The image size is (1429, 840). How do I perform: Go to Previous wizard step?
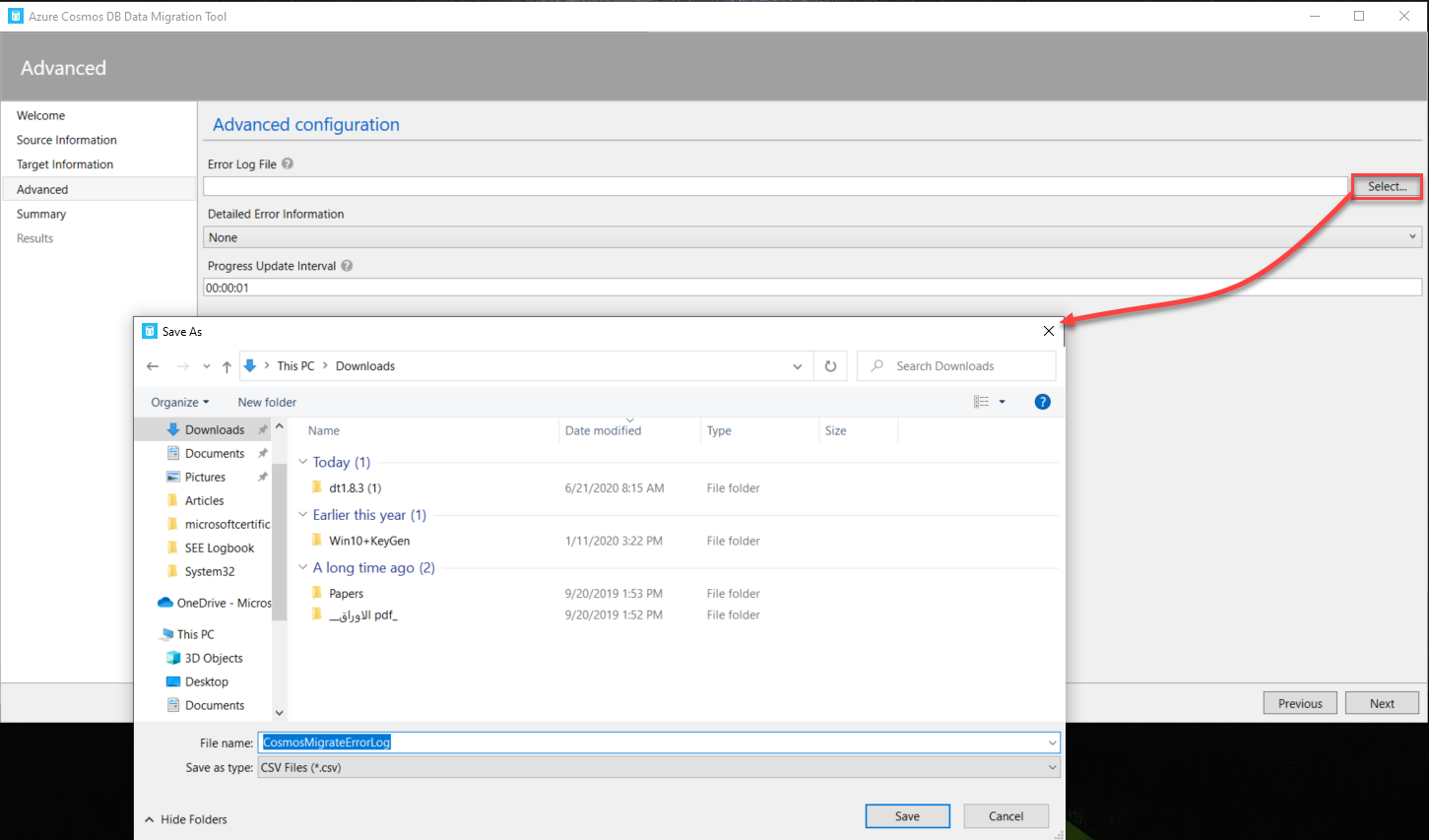tap(1300, 703)
